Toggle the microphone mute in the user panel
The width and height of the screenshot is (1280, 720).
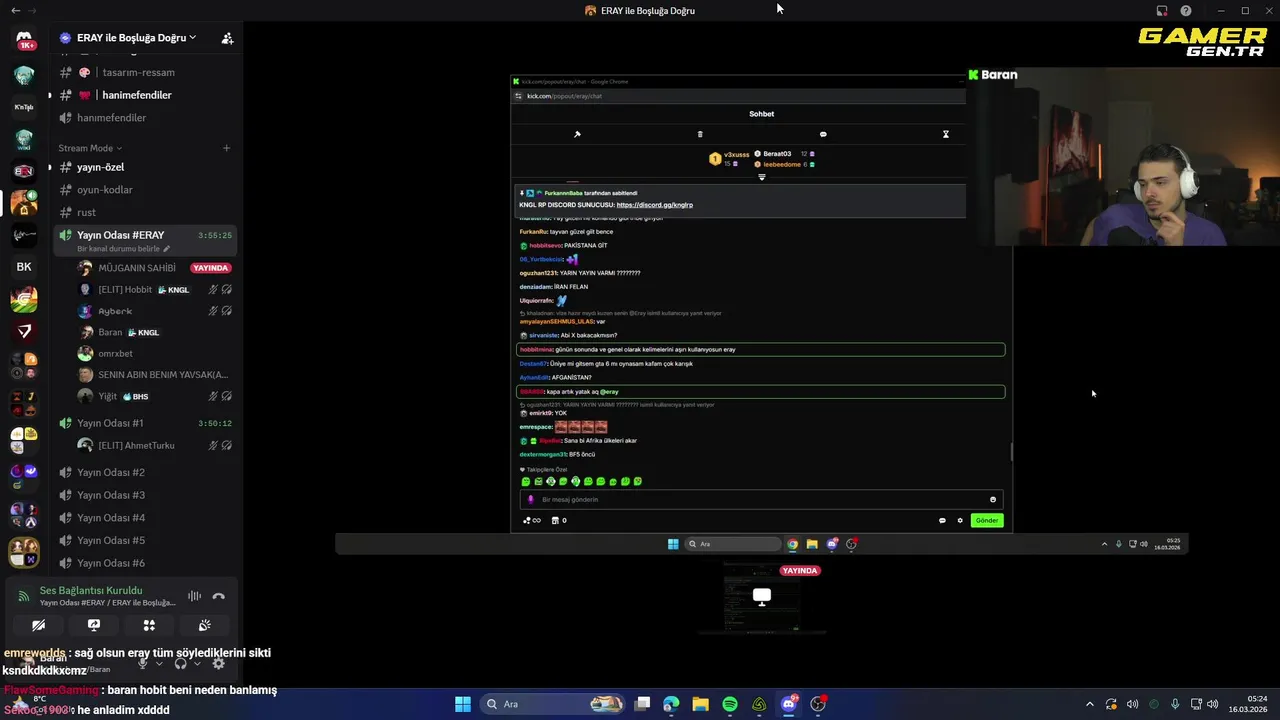point(143,663)
